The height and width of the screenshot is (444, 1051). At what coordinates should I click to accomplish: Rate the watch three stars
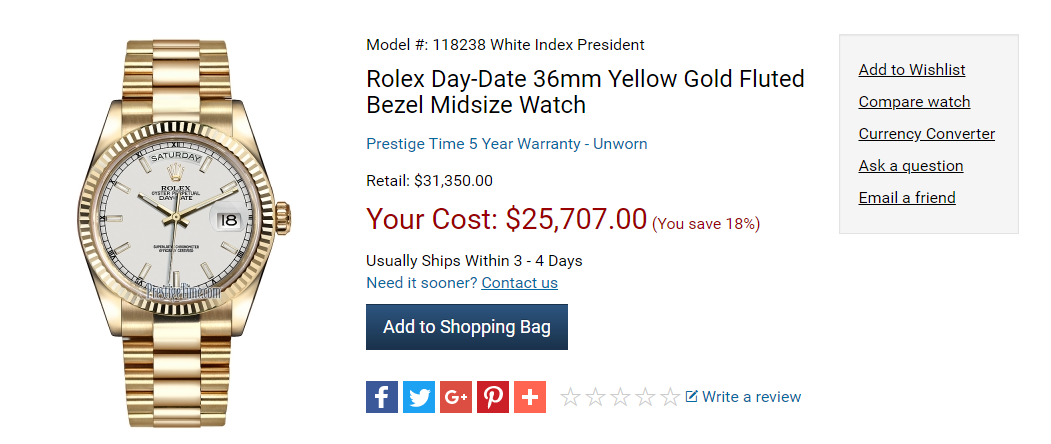620,397
